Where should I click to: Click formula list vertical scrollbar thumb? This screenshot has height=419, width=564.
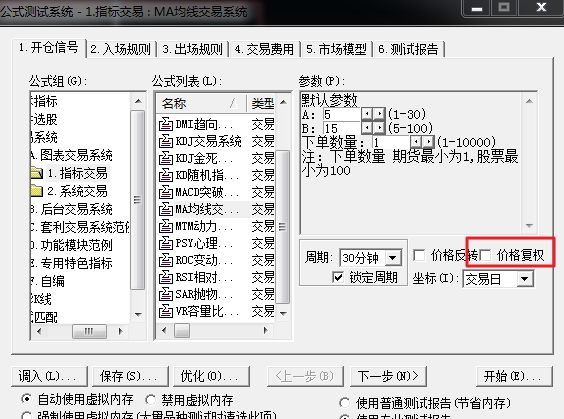pyautogui.click(x=283, y=227)
